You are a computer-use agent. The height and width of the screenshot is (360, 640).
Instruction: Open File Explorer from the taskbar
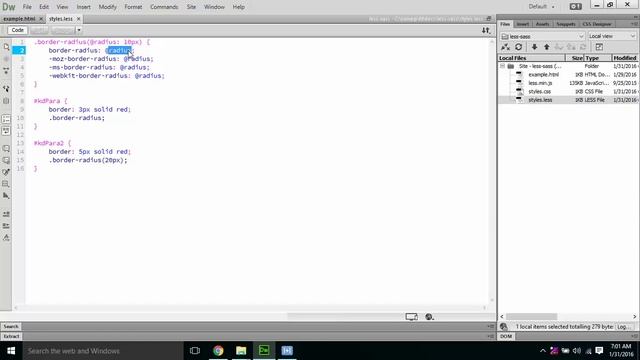click(x=241, y=351)
